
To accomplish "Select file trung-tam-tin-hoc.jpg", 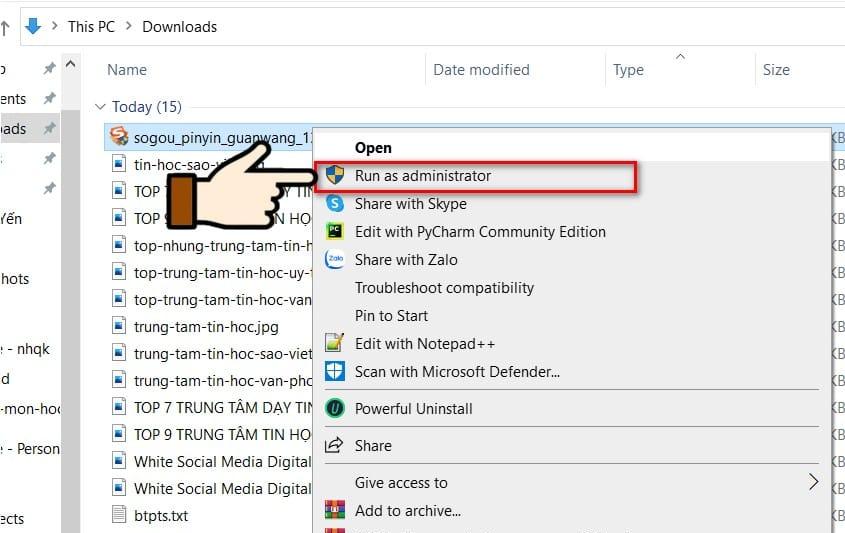I will [206, 327].
